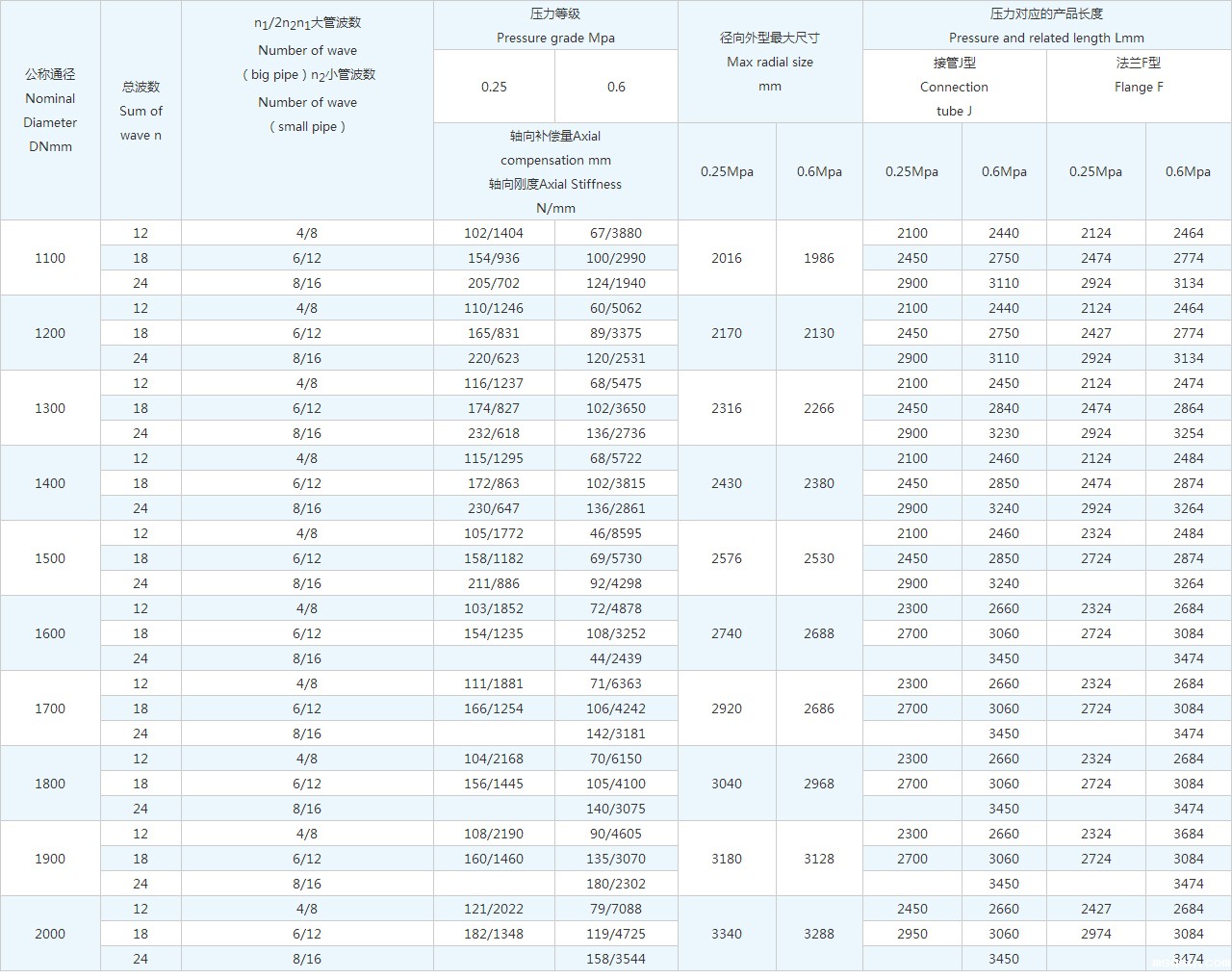1232x978 pixels.
Task: Select the Sum of wave n header
Action: click(141, 111)
